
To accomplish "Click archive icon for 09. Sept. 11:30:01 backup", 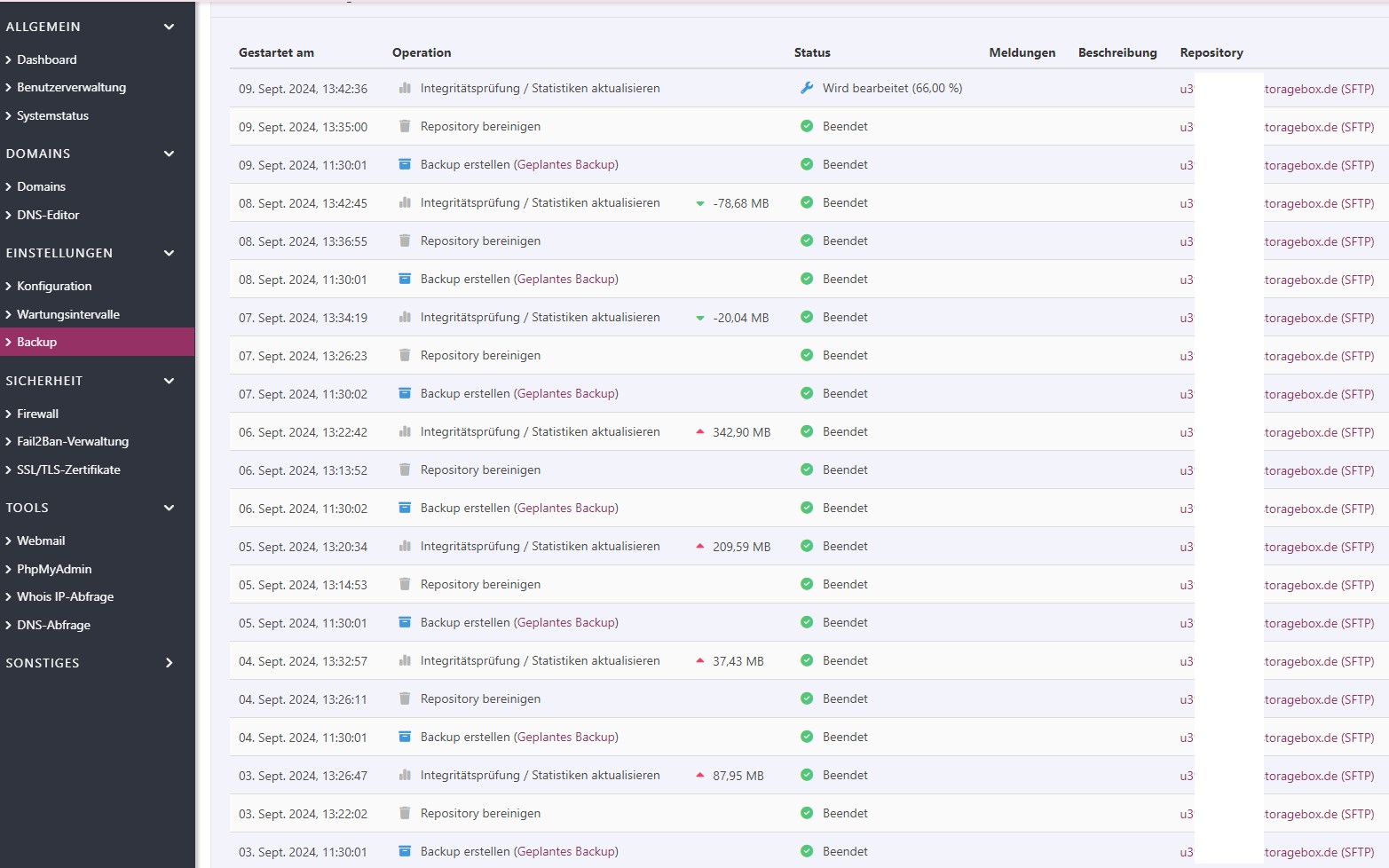I will tap(405, 164).
